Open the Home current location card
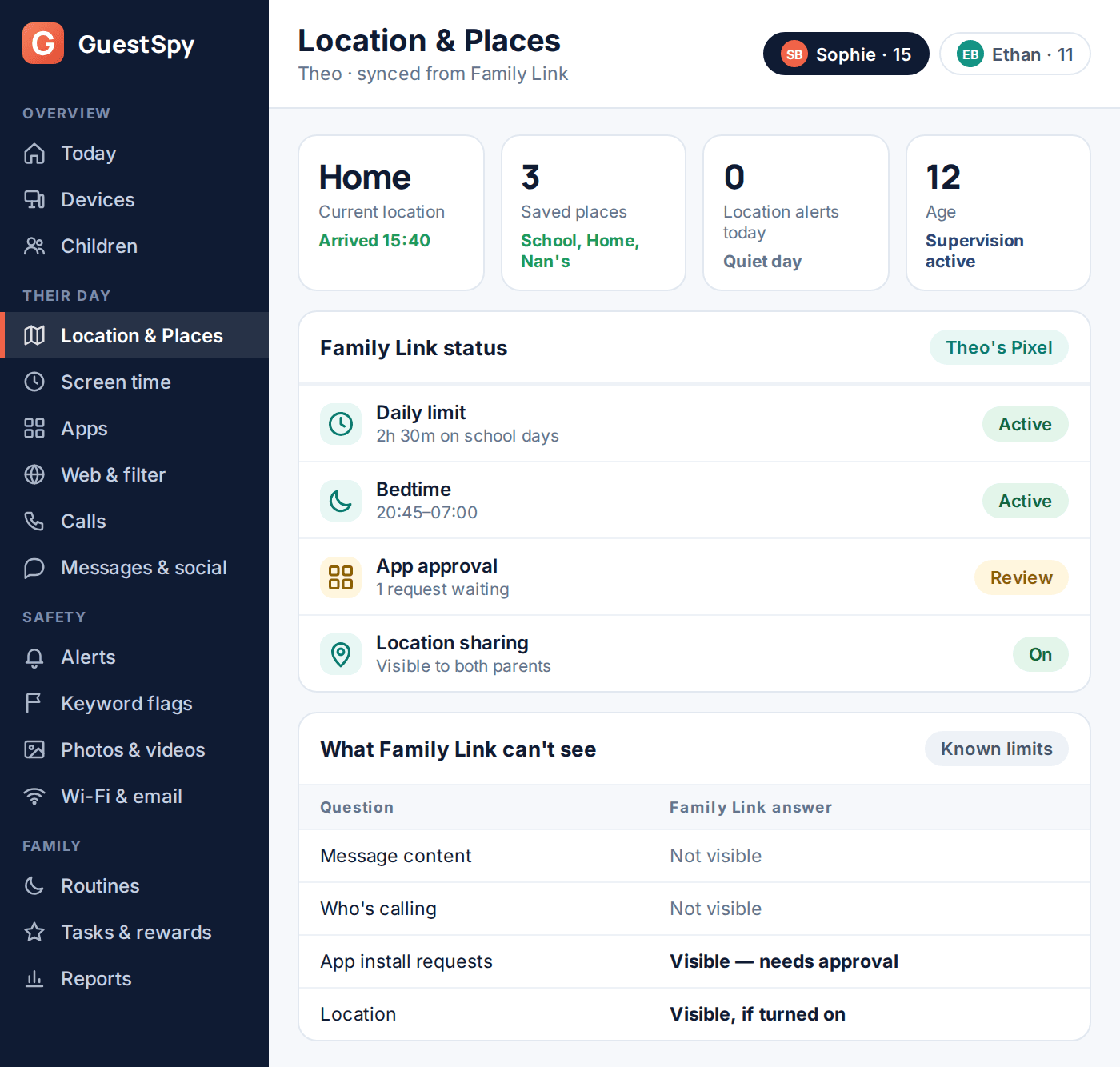 point(391,213)
